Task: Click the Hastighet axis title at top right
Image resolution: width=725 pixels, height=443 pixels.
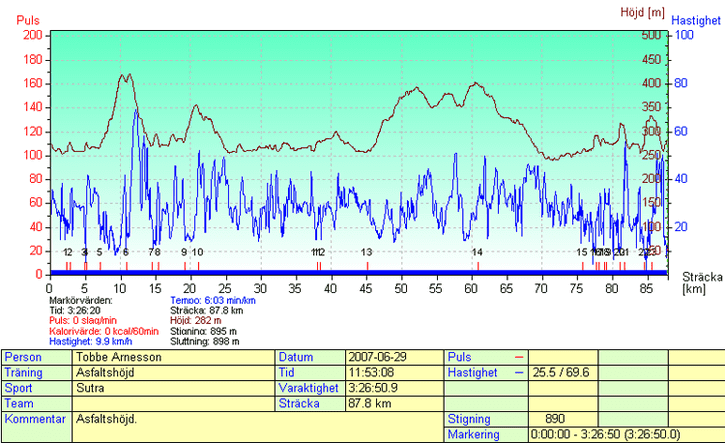Action: [696, 20]
